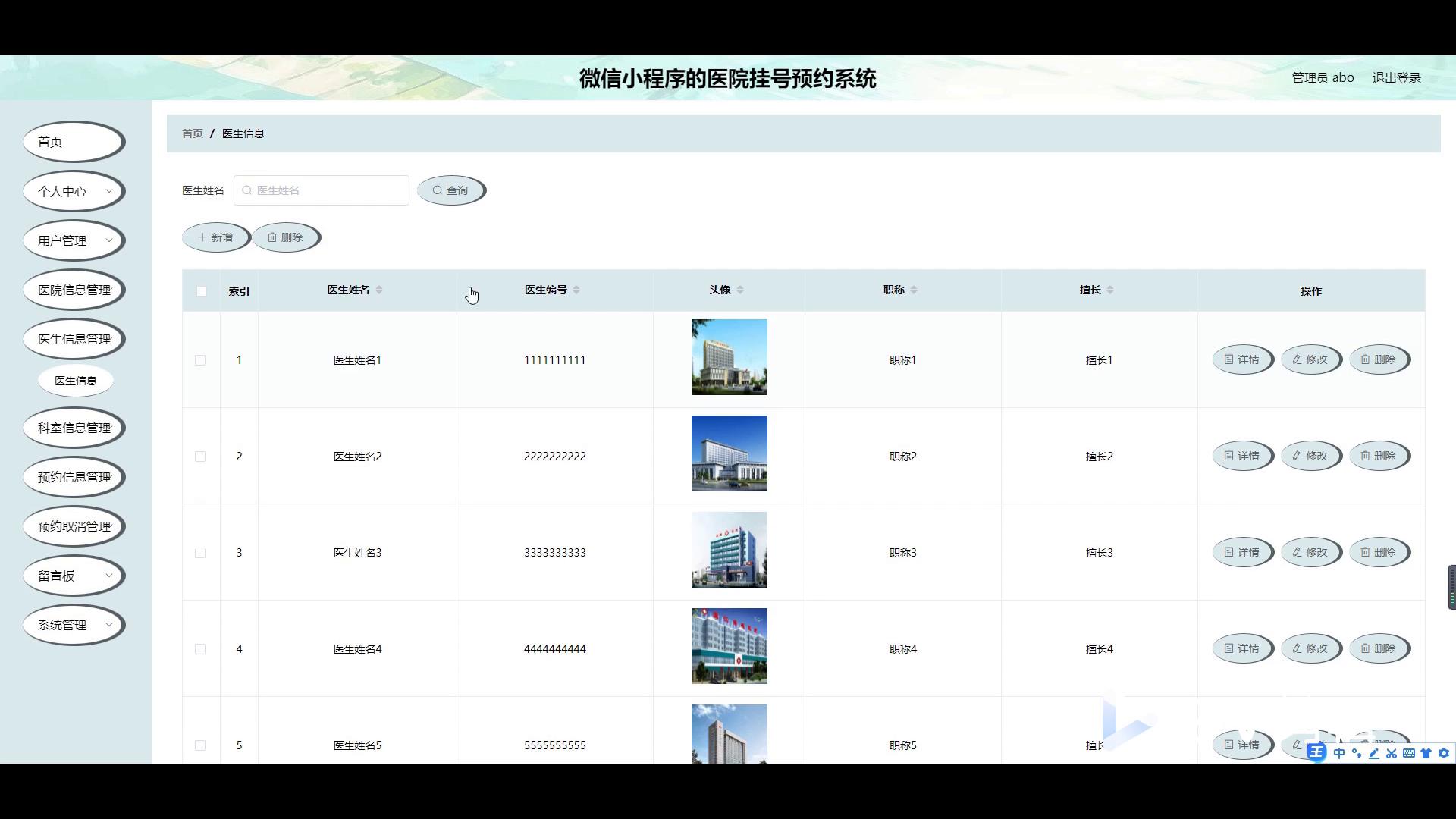Click 管理员 abo account label
Image resolution: width=1456 pixels, height=819 pixels.
coord(1323,78)
